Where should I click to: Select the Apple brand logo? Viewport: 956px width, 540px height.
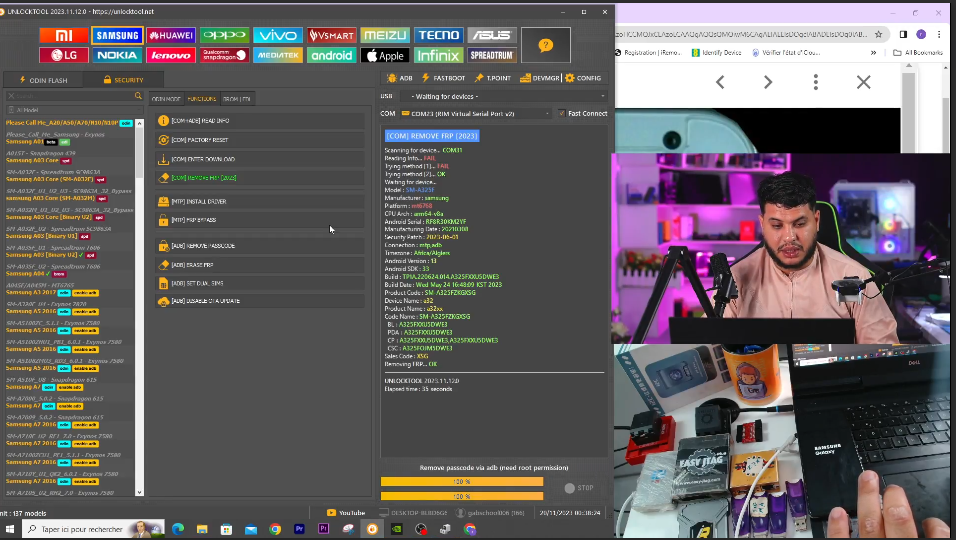click(x=385, y=55)
